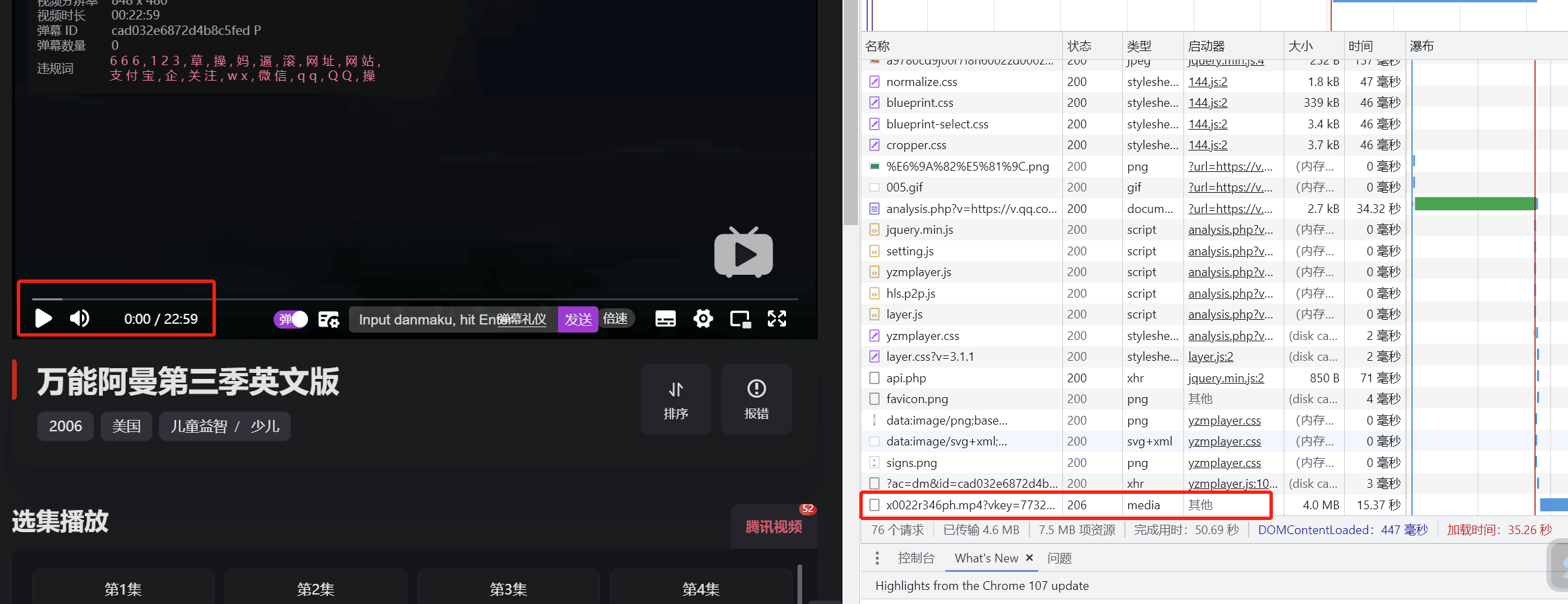Open danmaku settings icon beside the toggle

coord(328,319)
